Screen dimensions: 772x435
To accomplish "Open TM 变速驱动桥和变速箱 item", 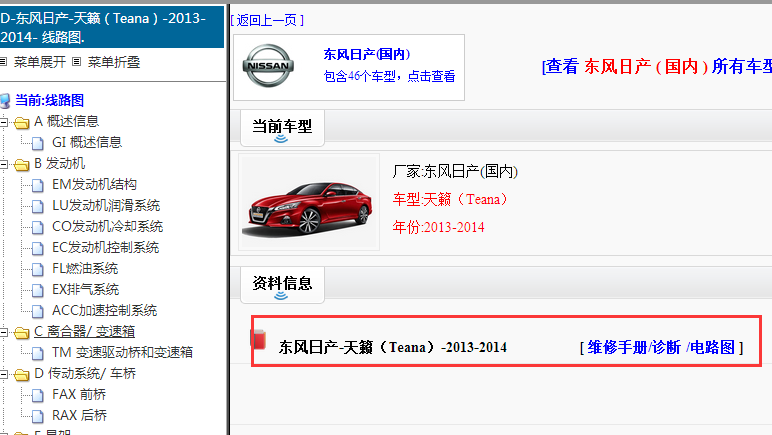I will (x=122, y=352).
